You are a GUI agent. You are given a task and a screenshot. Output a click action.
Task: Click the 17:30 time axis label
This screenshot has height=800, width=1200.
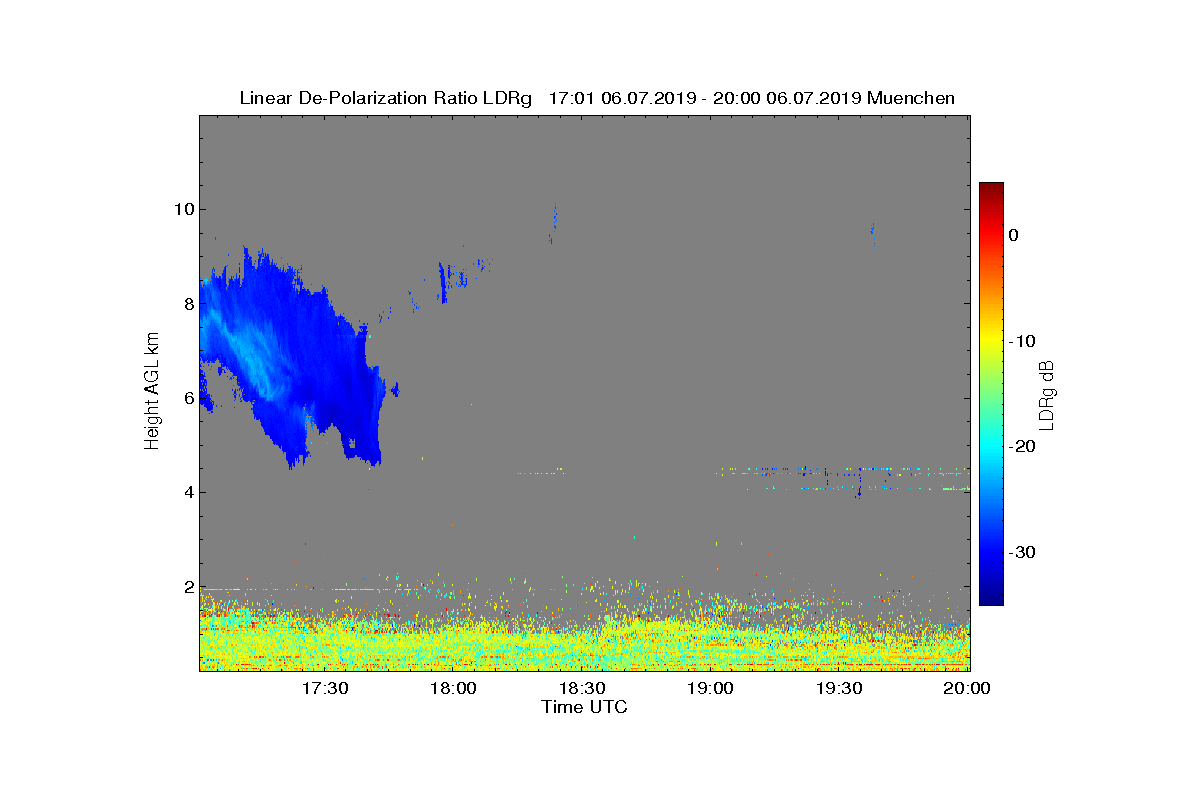(x=325, y=689)
